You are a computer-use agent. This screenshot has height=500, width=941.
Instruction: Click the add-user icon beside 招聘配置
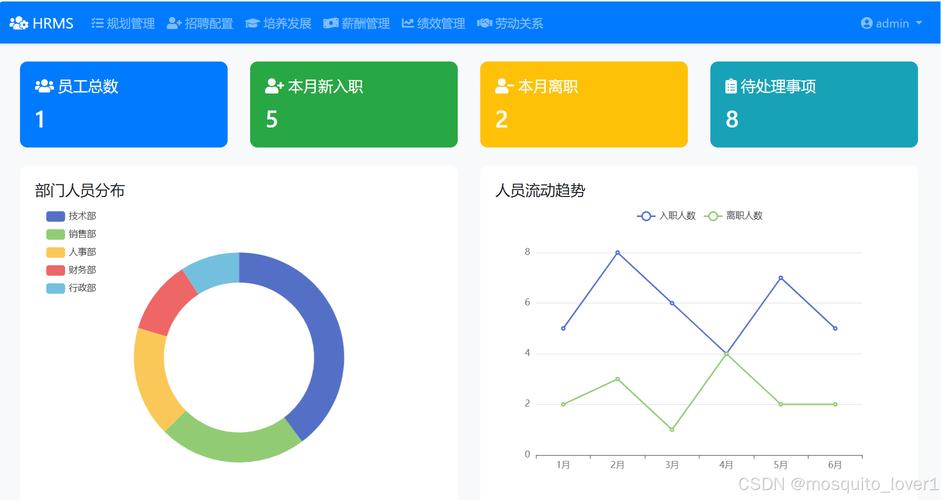point(174,23)
